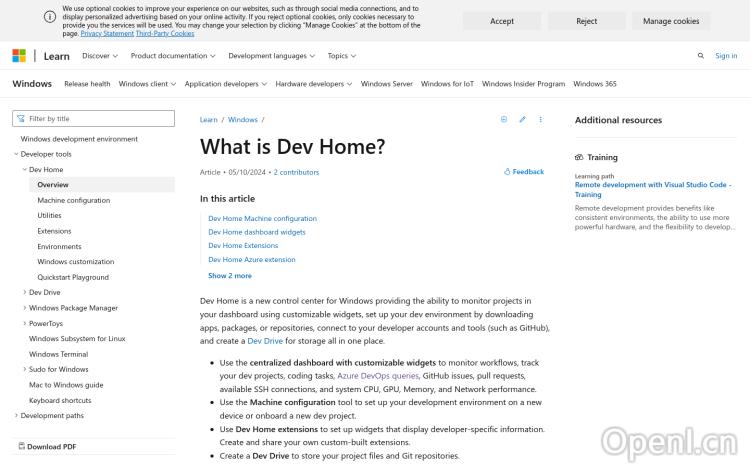Expand the Windows Package Manager node
750x468 pixels.
click(24, 308)
